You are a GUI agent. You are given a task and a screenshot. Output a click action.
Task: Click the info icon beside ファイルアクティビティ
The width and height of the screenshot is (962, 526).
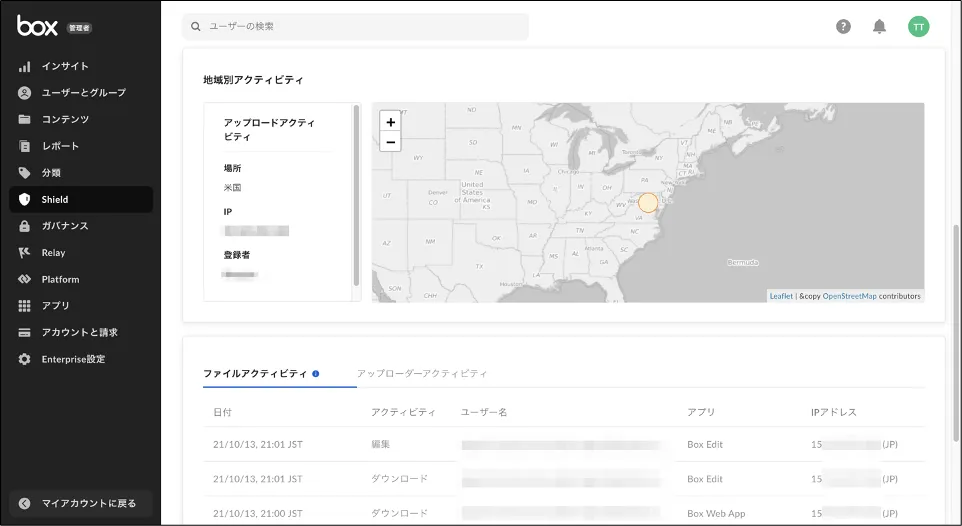pyautogui.click(x=316, y=374)
